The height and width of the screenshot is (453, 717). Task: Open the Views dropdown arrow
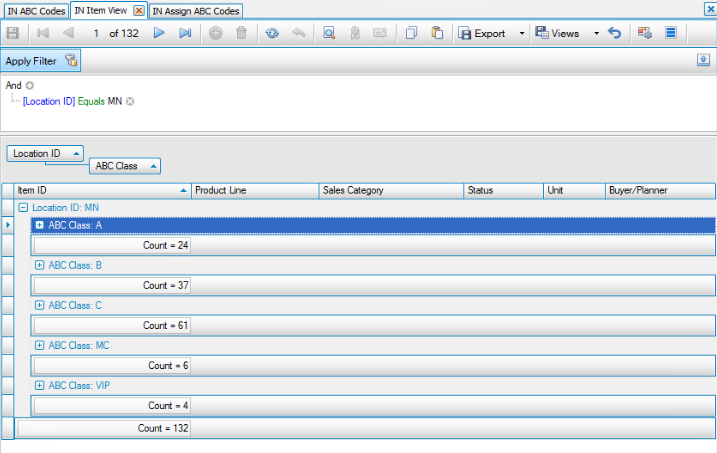point(596,33)
